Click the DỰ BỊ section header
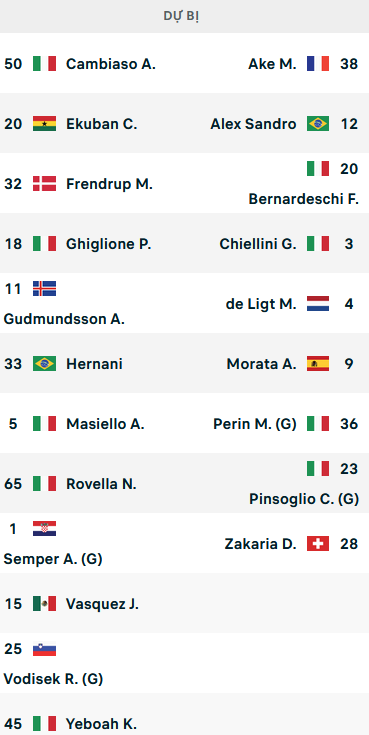This screenshot has height=735, width=369. [x=182, y=16]
